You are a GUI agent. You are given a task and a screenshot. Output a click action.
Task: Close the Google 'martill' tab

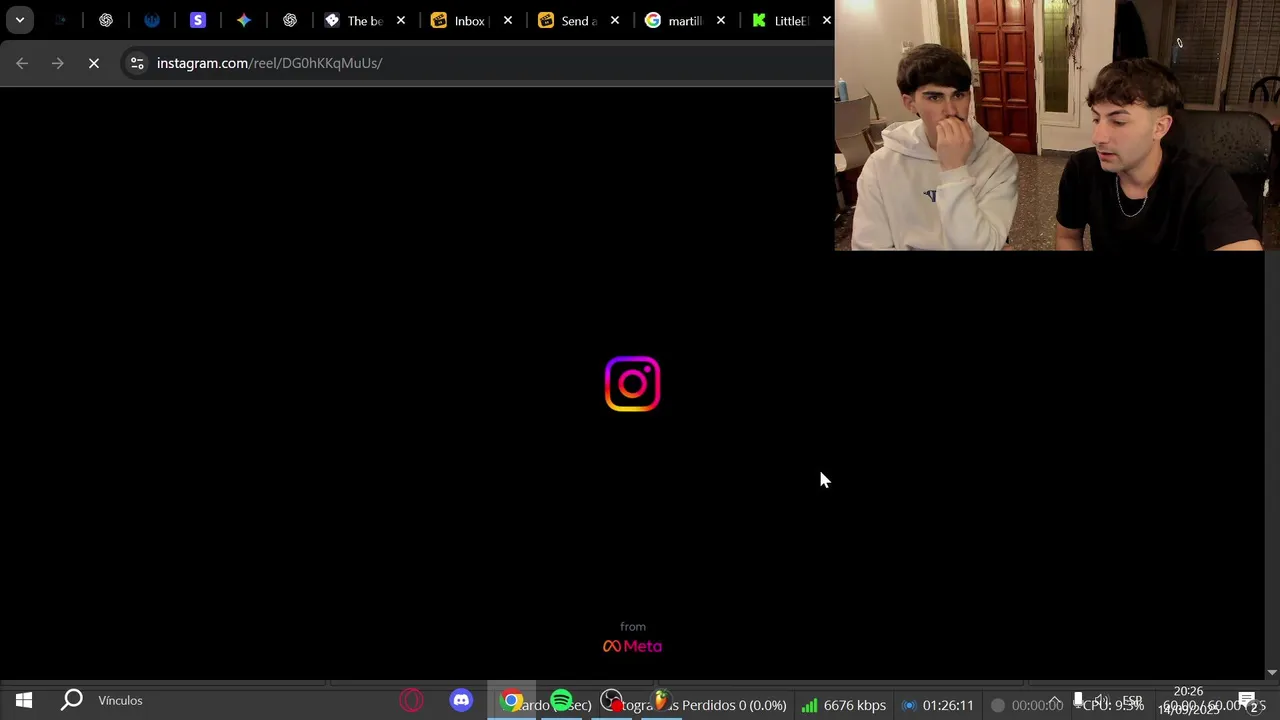tap(721, 20)
